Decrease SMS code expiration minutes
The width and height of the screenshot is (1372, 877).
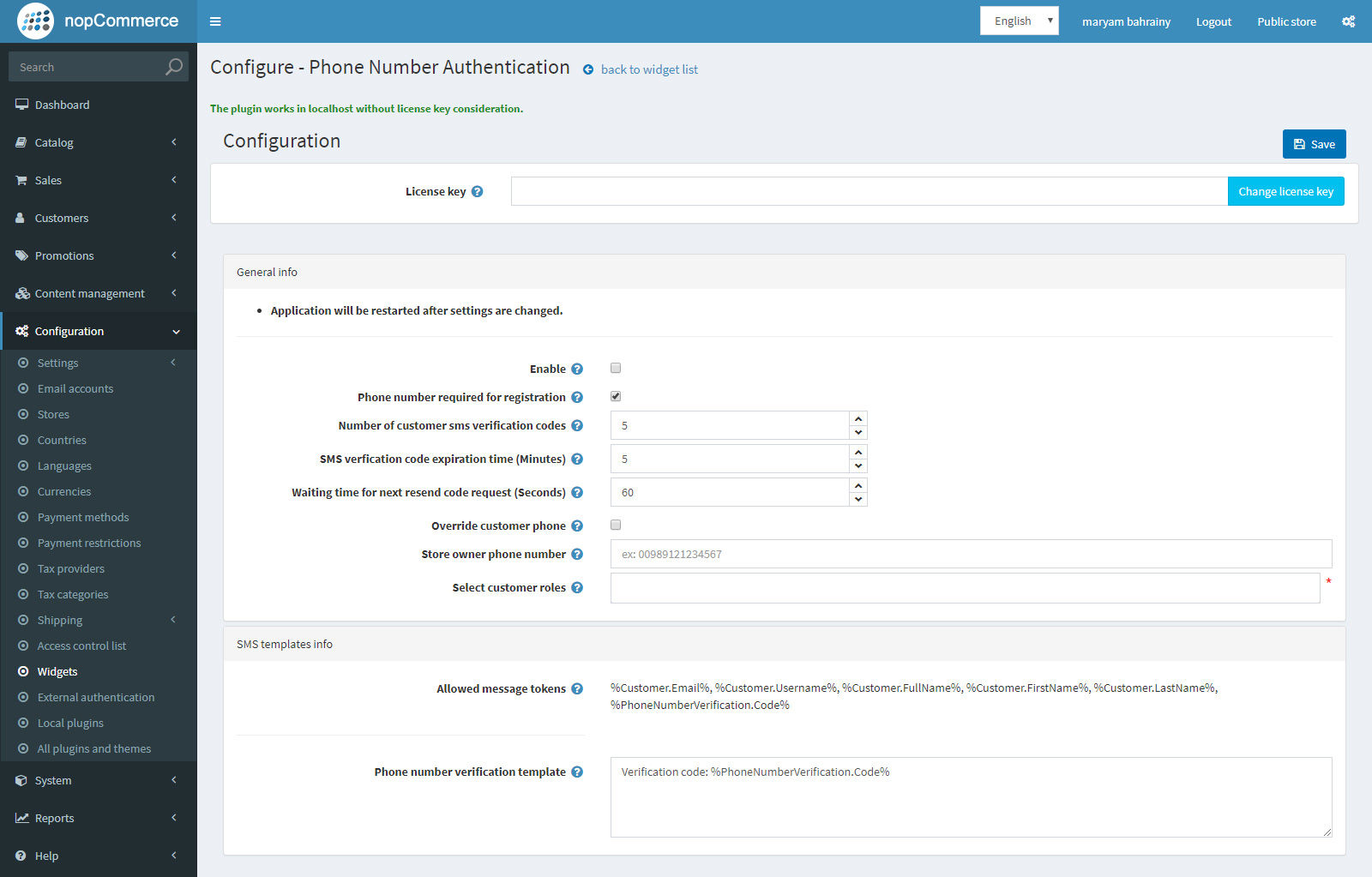(858, 466)
